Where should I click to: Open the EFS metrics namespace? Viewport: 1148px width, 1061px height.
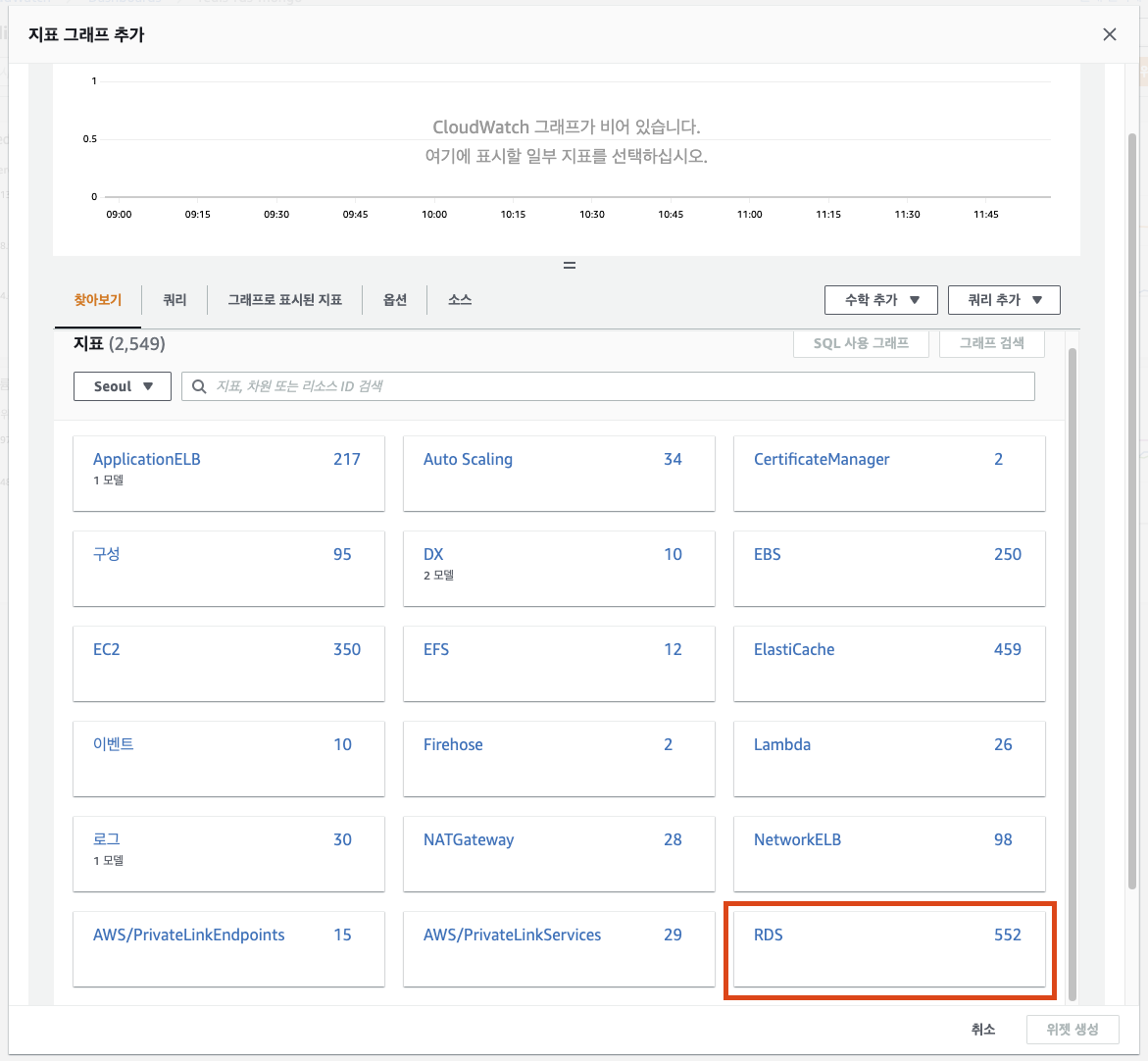(559, 664)
